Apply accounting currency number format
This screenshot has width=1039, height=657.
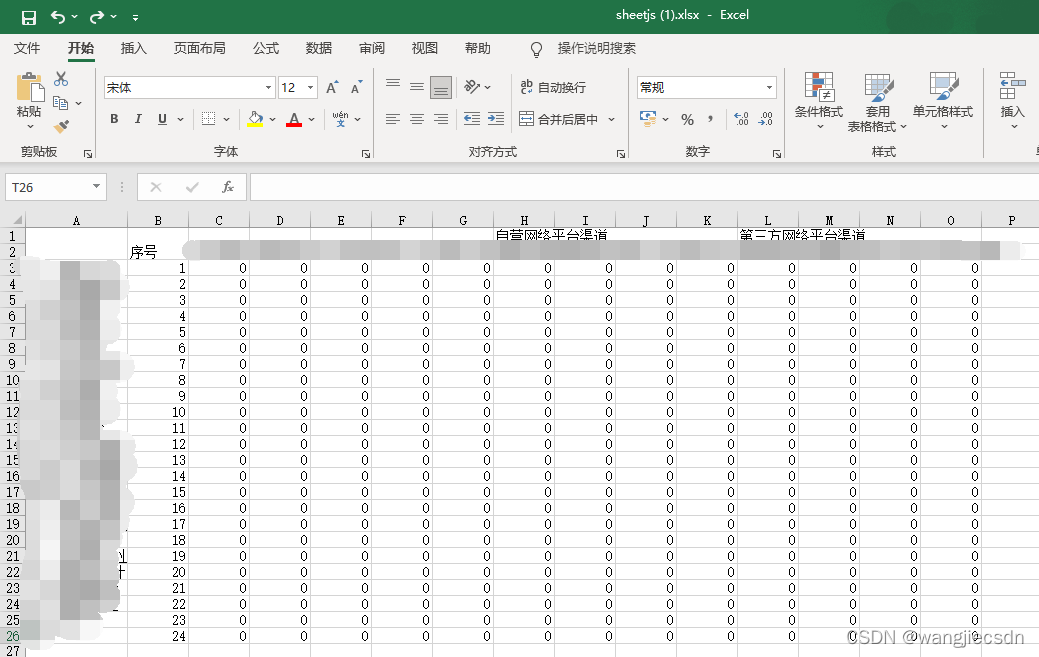[x=647, y=119]
